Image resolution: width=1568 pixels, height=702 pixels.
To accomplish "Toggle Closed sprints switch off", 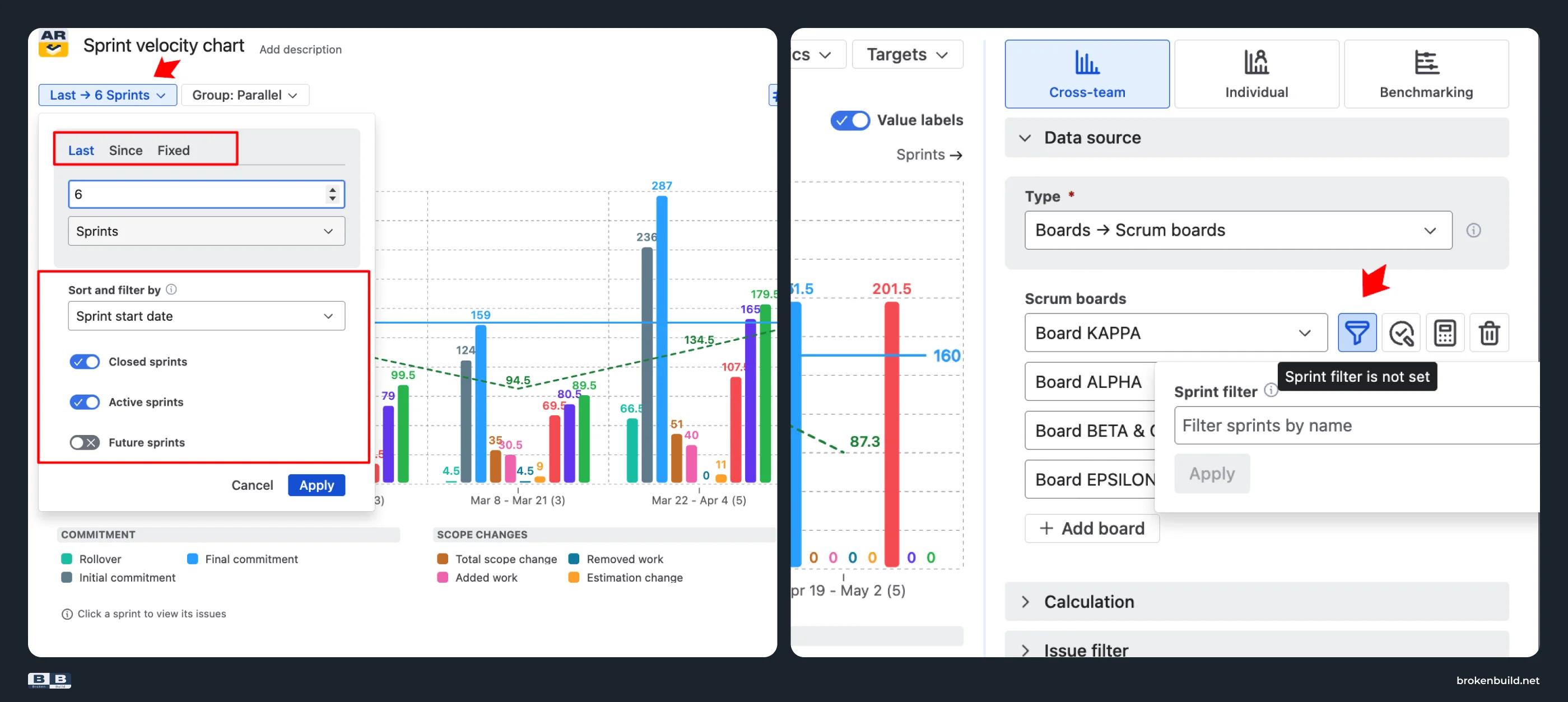I will (84, 361).
